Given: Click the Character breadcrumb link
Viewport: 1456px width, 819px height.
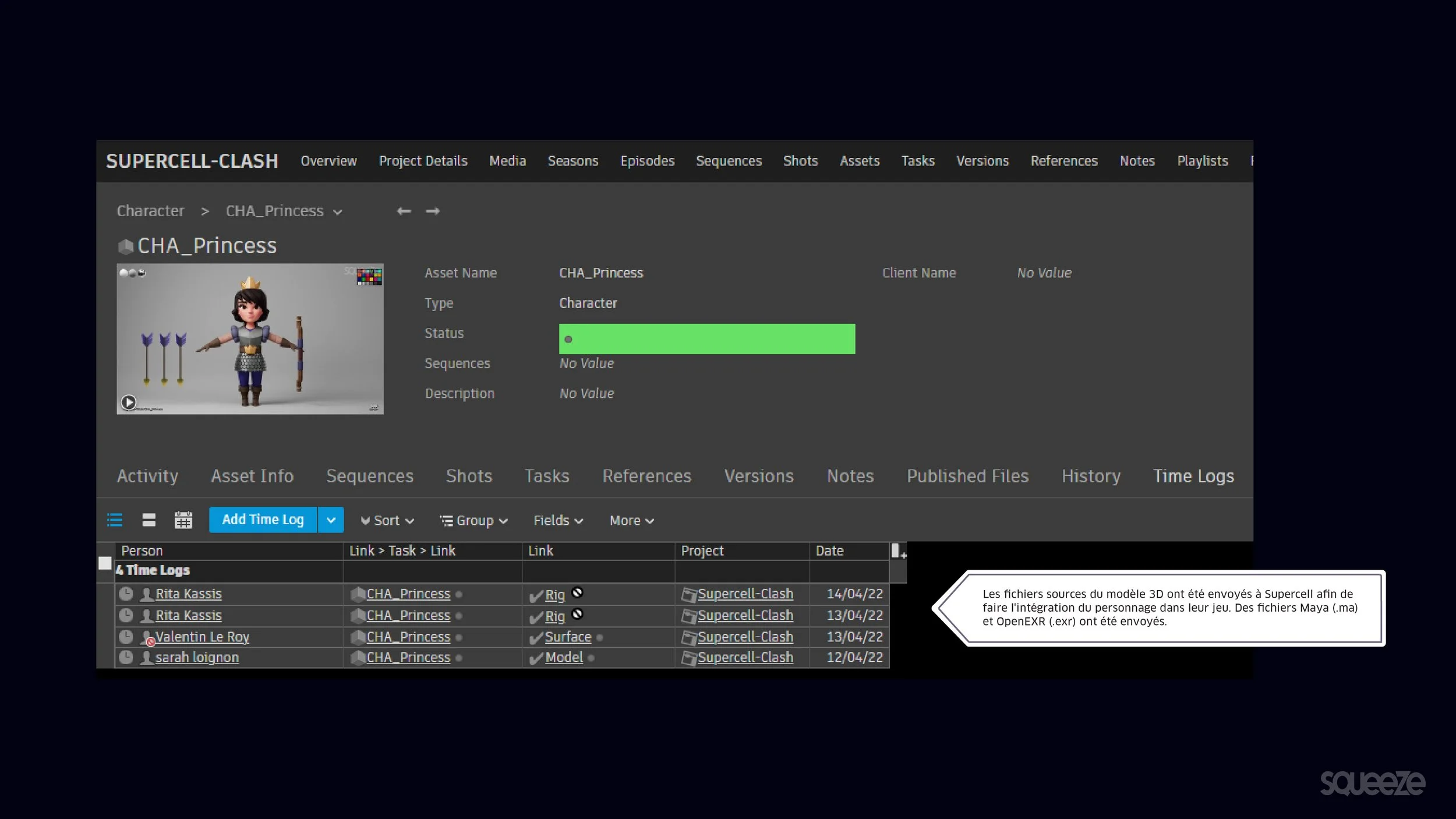Looking at the screenshot, I should coord(150,211).
